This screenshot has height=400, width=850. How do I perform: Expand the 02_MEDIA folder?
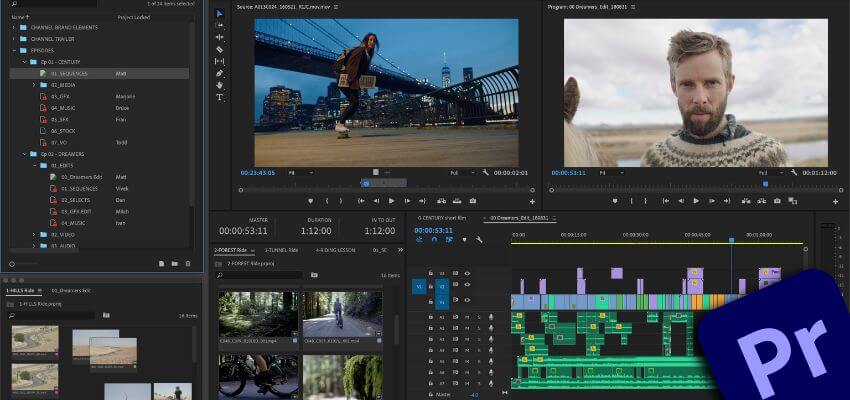point(34,85)
